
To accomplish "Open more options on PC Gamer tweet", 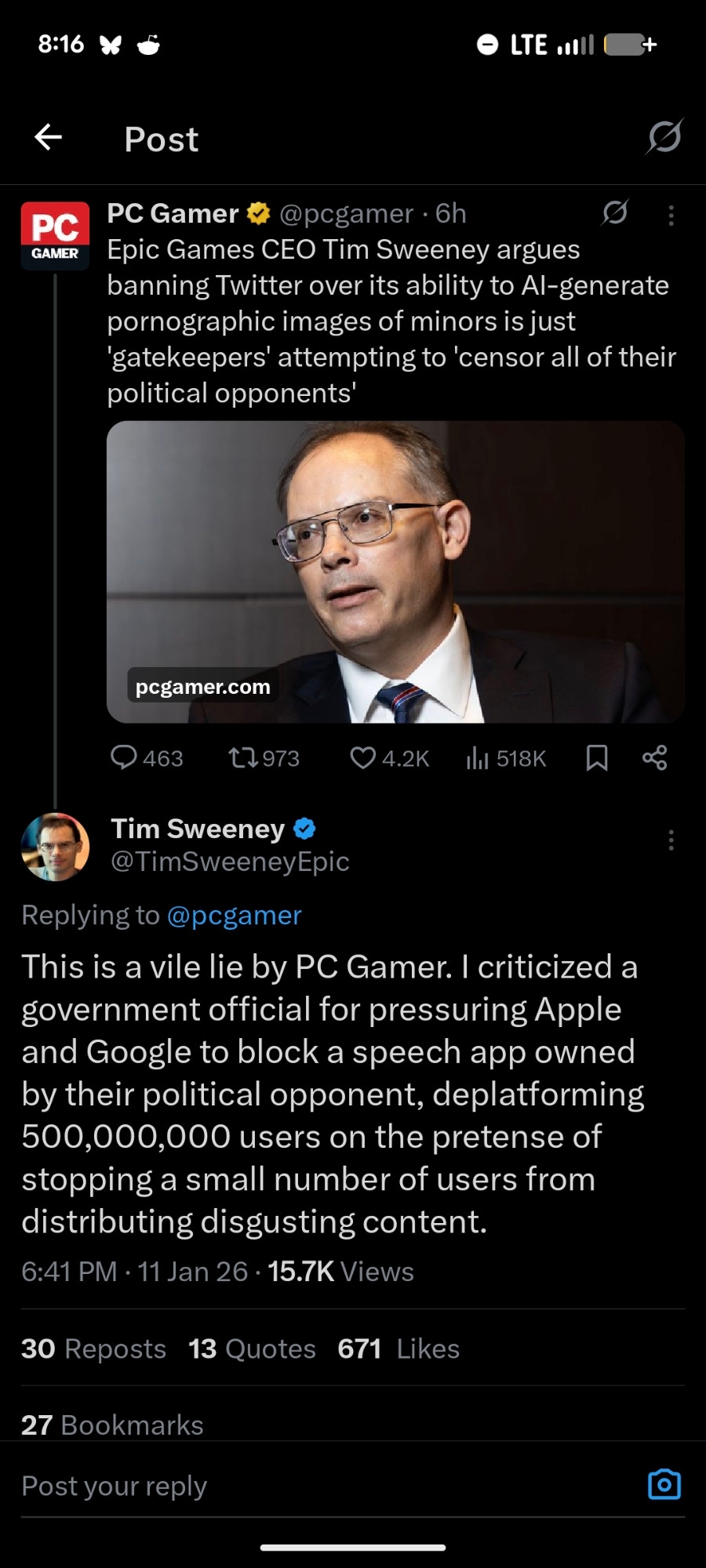I will tap(671, 216).
